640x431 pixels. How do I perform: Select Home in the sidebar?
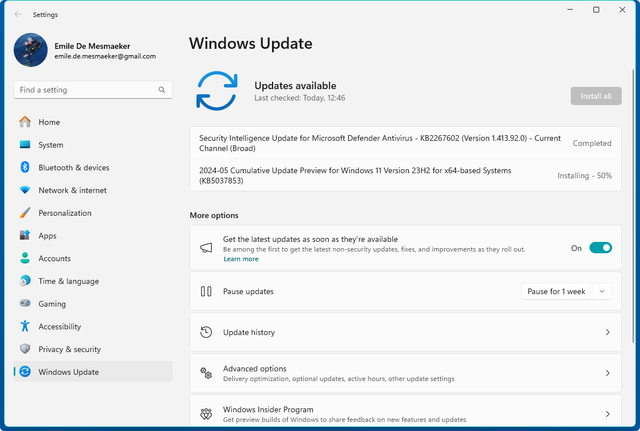point(93,122)
